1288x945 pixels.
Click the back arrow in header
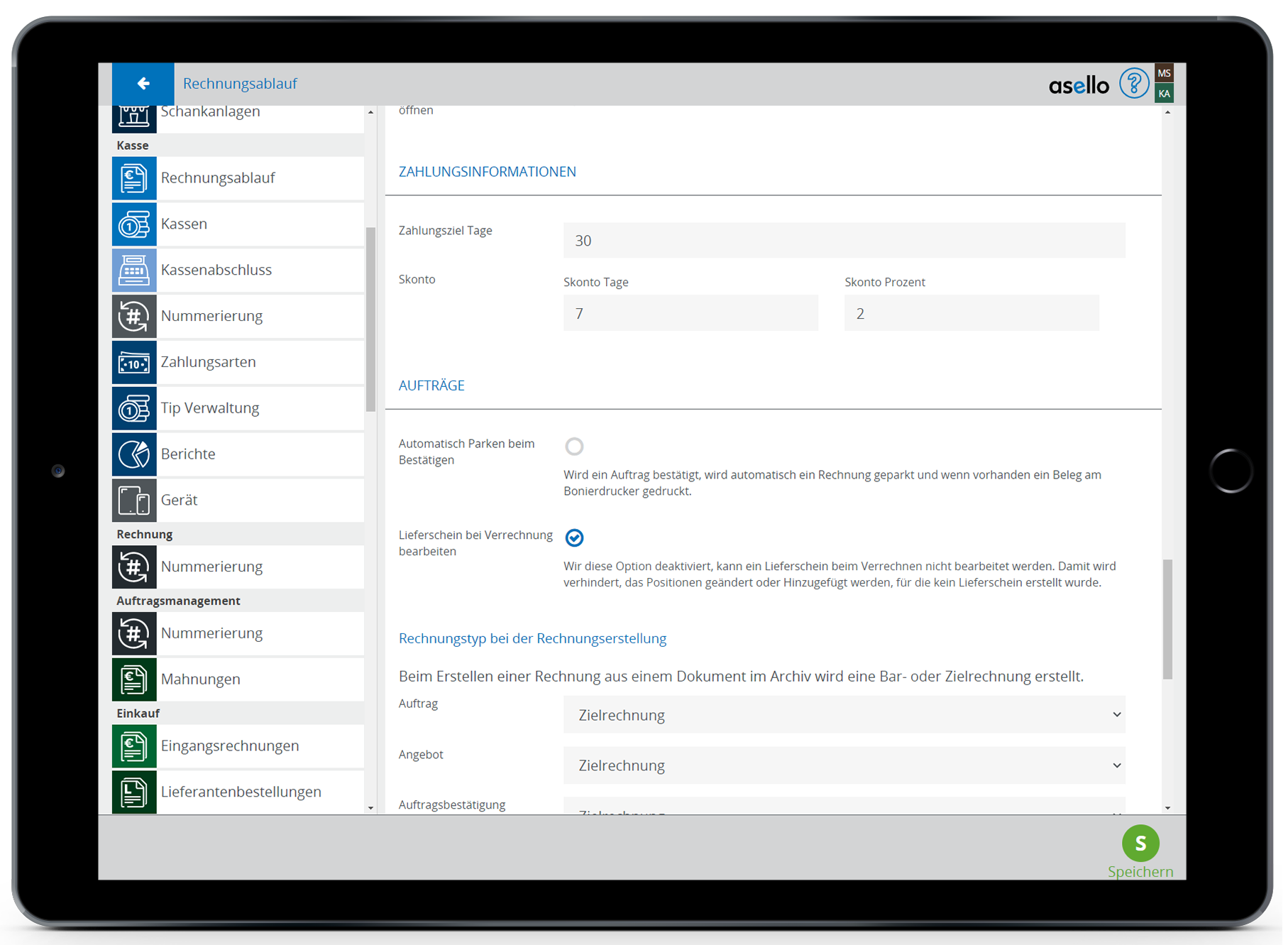tap(143, 84)
